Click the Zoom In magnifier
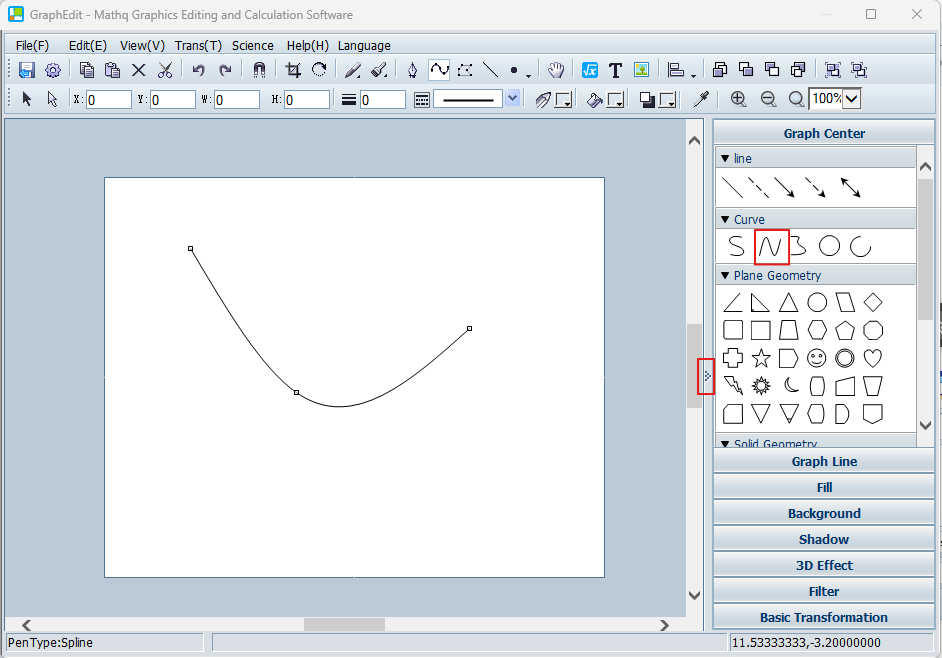 click(x=738, y=99)
